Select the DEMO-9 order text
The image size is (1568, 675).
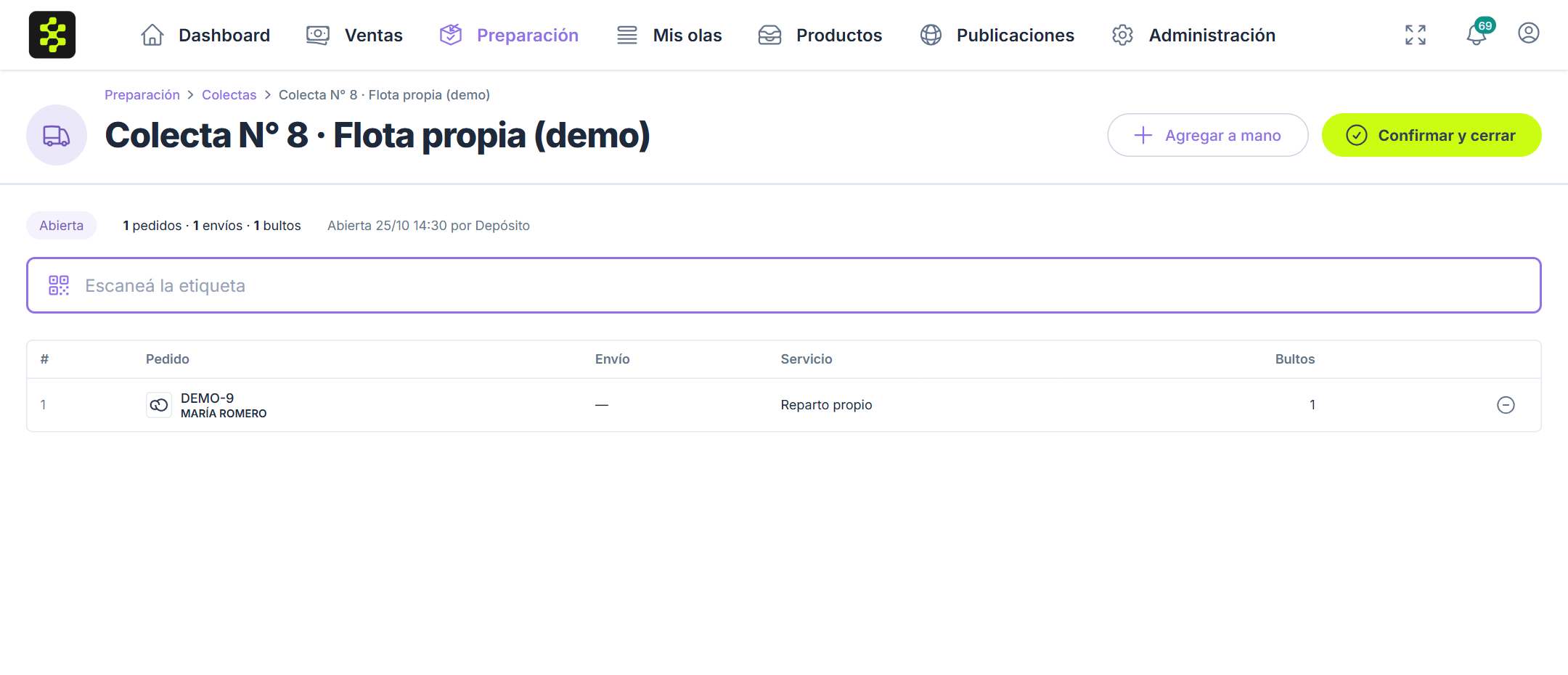[x=208, y=398]
